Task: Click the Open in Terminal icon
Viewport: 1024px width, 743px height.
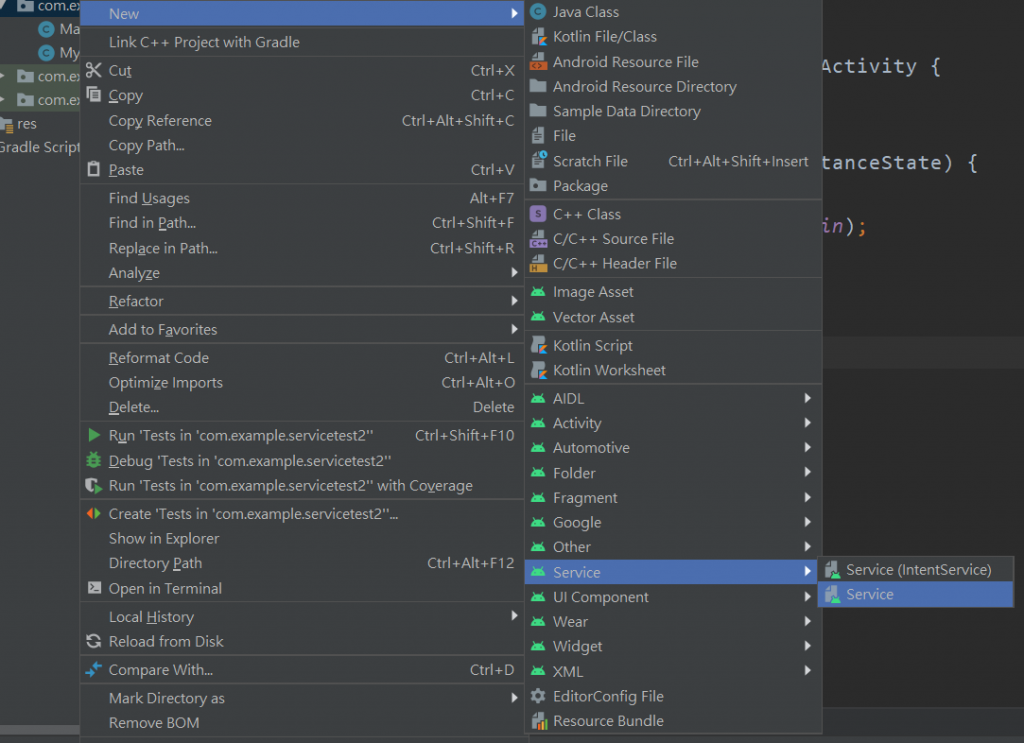Action: pyautogui.click(x=94, y=588)
